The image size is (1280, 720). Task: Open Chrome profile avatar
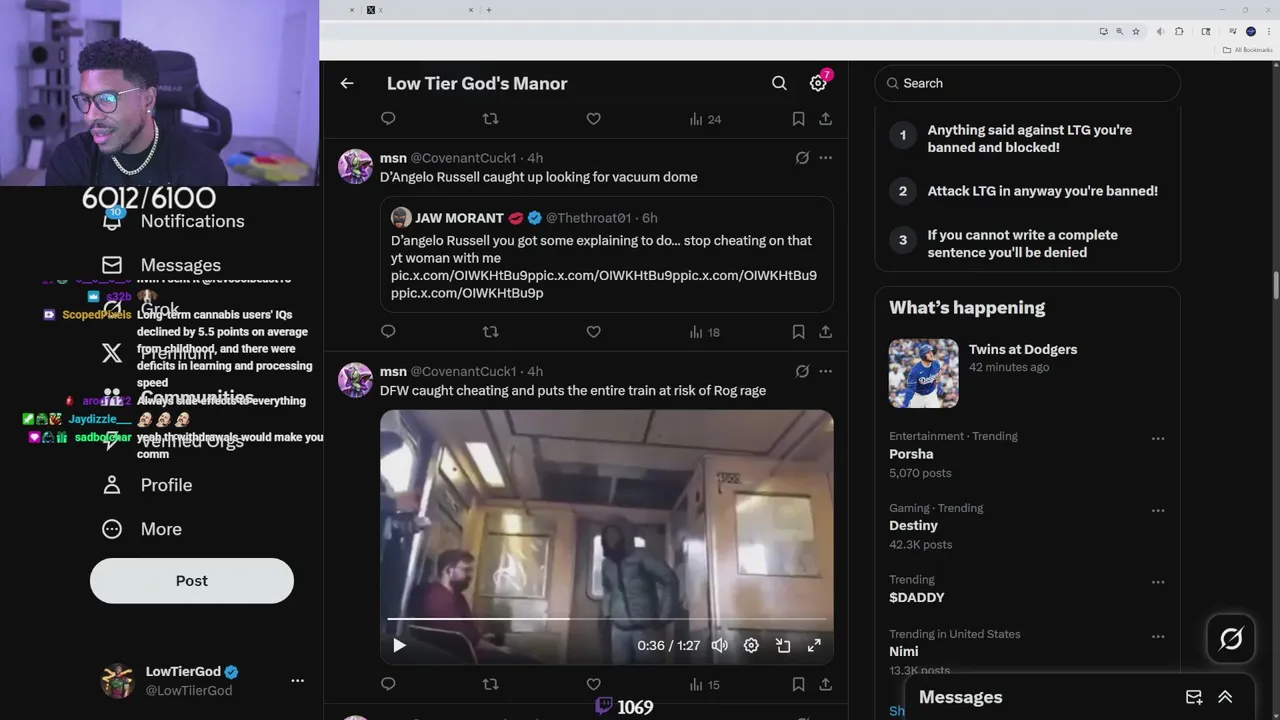1250,31
